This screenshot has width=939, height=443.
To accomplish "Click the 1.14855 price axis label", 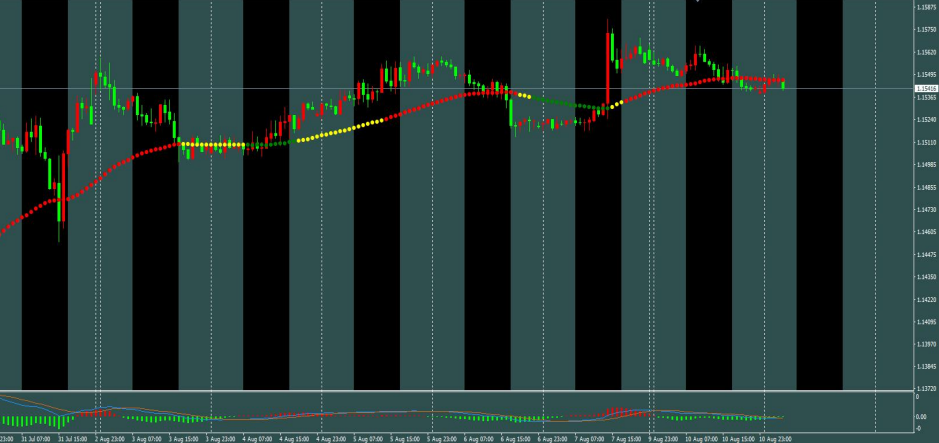I will 927,187.
